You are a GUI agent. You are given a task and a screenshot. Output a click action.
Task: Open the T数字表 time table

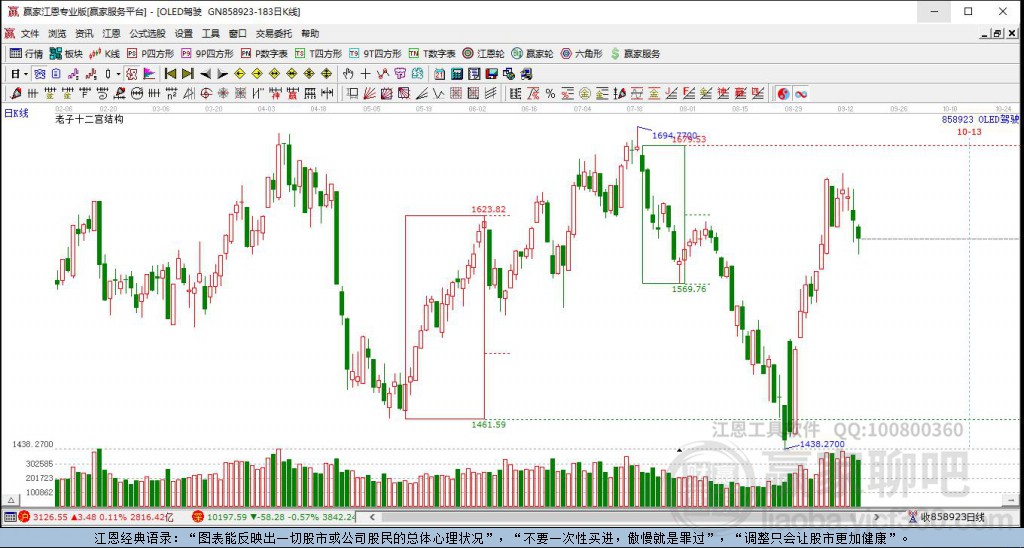tap(432, 54)
